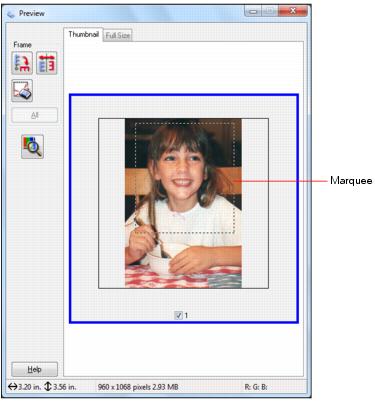The image size is (375, 402).
Task: Click the Preview window title bar icon
Action: point(11,14)
